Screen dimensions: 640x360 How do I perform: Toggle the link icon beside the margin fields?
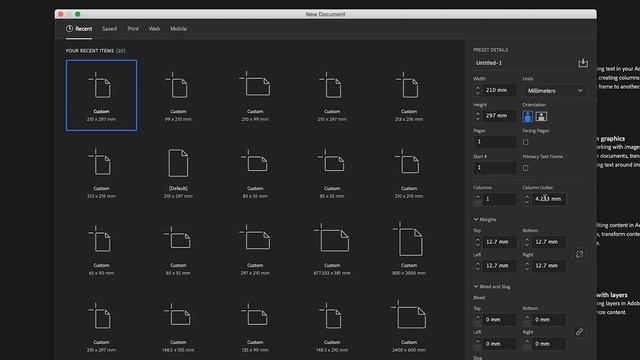[579, 254]
